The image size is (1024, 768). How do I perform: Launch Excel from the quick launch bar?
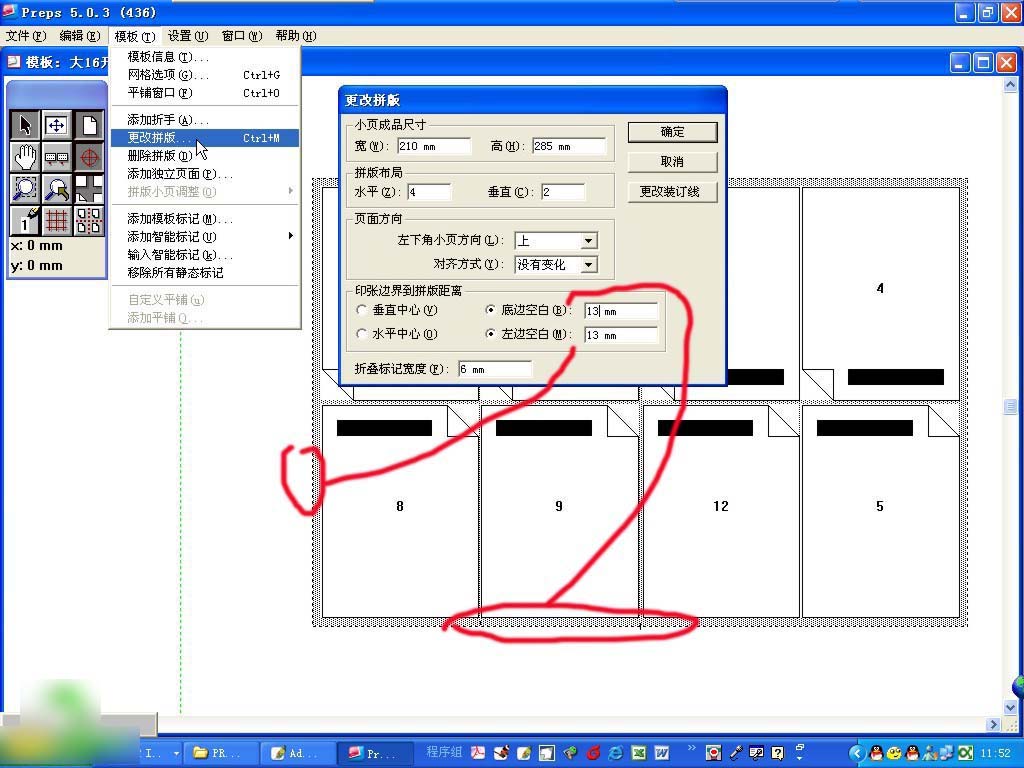click(x=639, y=753)
